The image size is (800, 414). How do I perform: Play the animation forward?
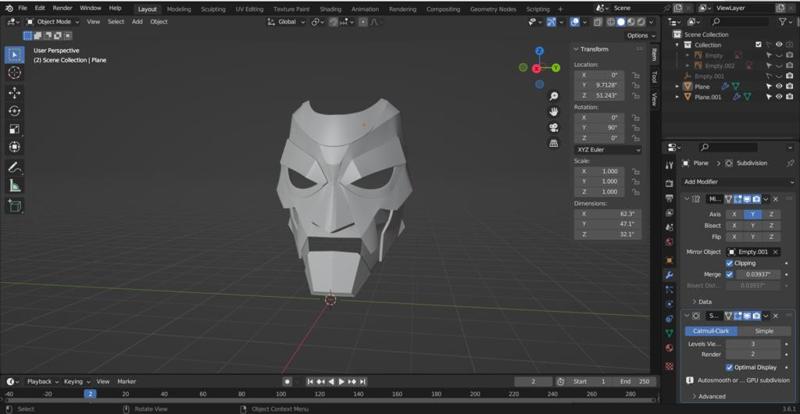tap(341, 381)
